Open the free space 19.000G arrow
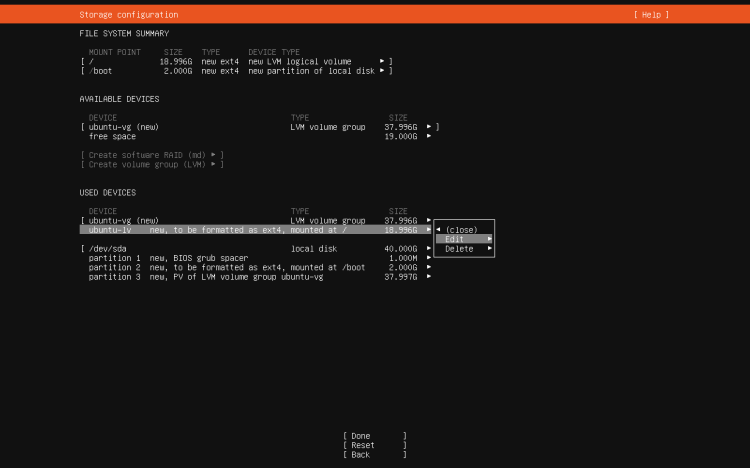The height and width of the screenshot is (468, 750). 429,136
